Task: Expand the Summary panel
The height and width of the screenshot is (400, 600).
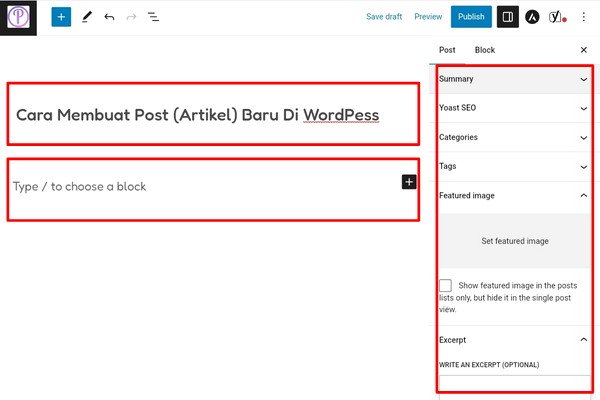Action: coord(513,79)
